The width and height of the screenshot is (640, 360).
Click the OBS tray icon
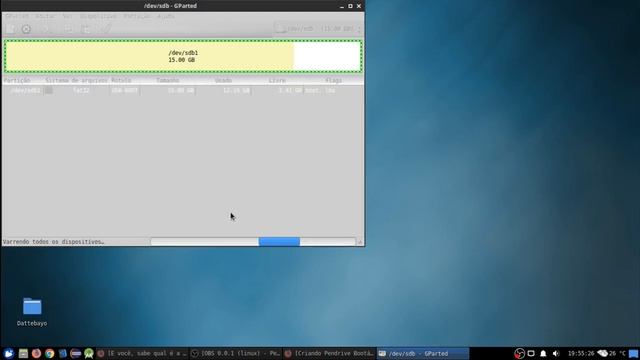[519, 353]
